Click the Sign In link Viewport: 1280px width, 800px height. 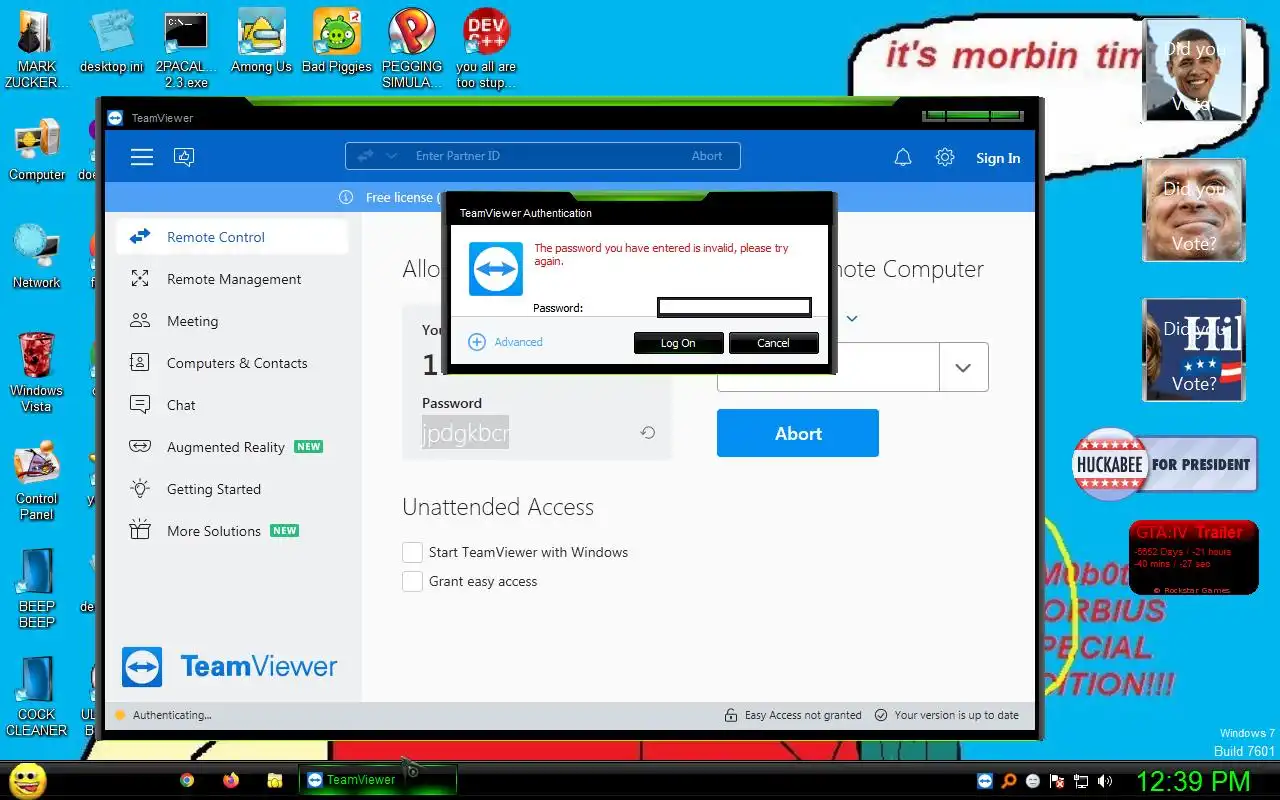pos(998,158)
